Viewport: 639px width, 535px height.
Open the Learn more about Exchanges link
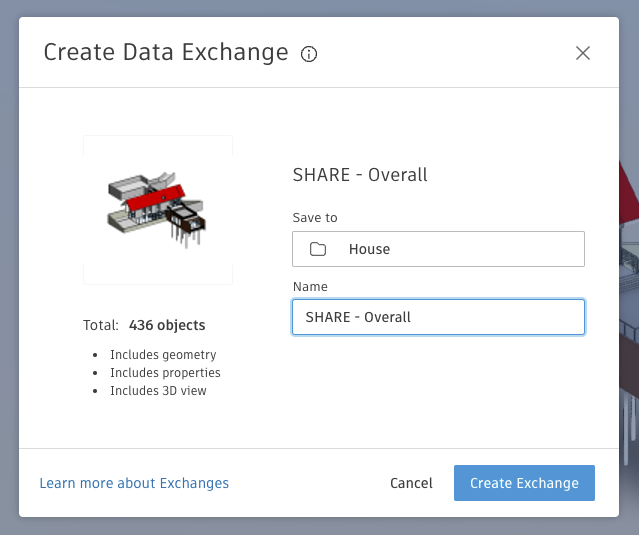click(x=134, y=483)
